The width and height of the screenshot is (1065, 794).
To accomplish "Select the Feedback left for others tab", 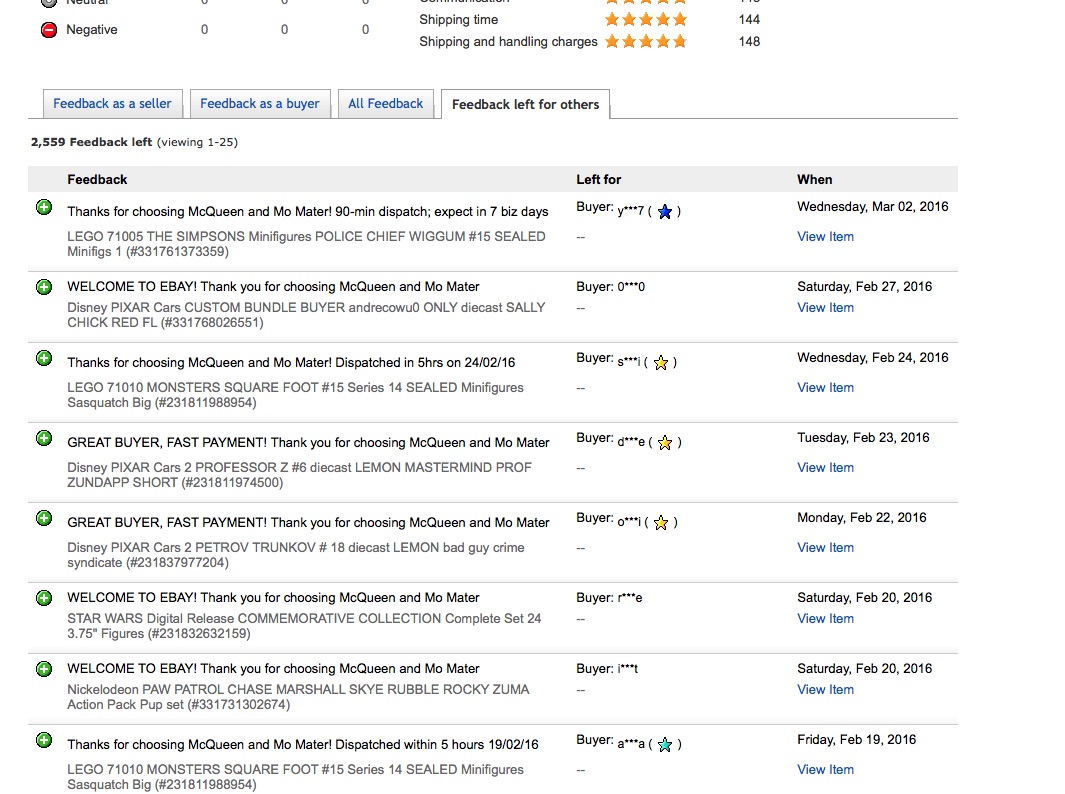I will tap(525, 105).
